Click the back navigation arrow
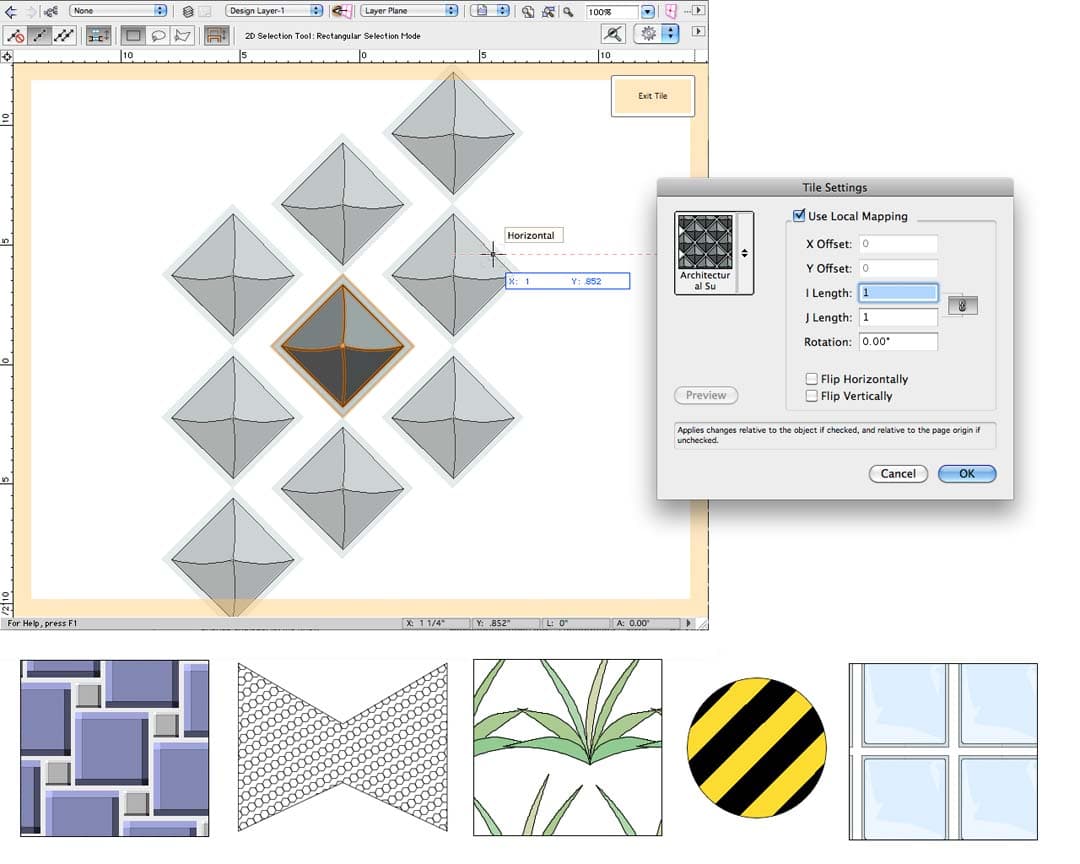The height and width of the screenshot is (864, 1080). coord(11,11)
